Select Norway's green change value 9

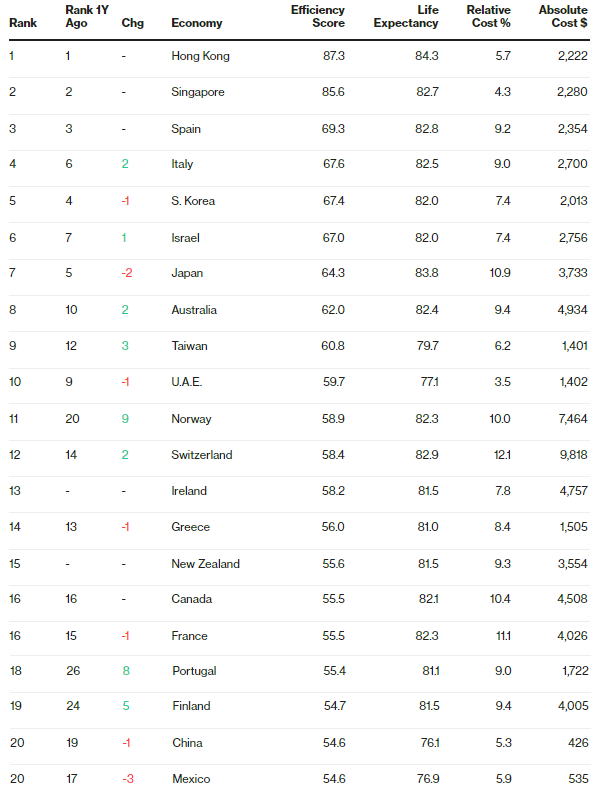click(x=125, y=419)
